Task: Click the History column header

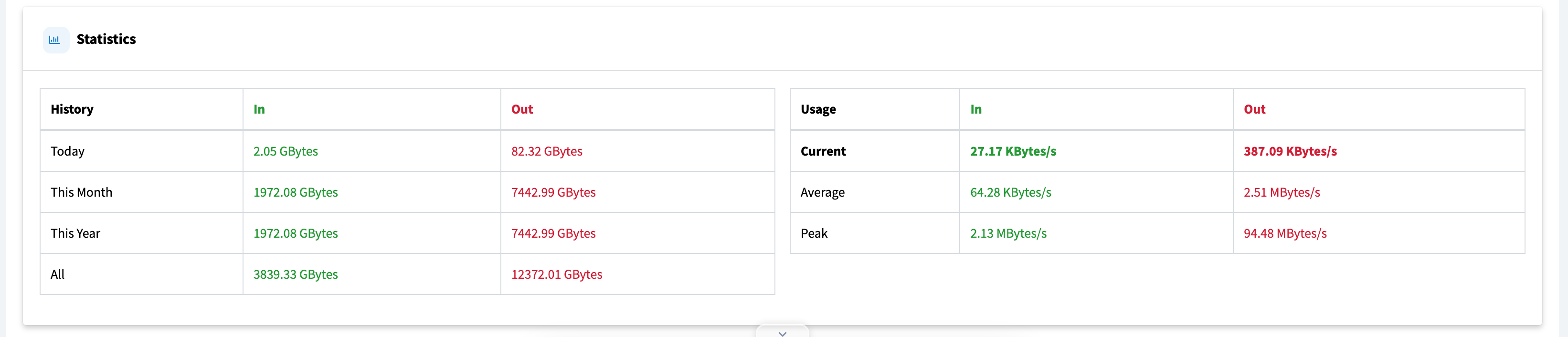Action: coord(72,109)
